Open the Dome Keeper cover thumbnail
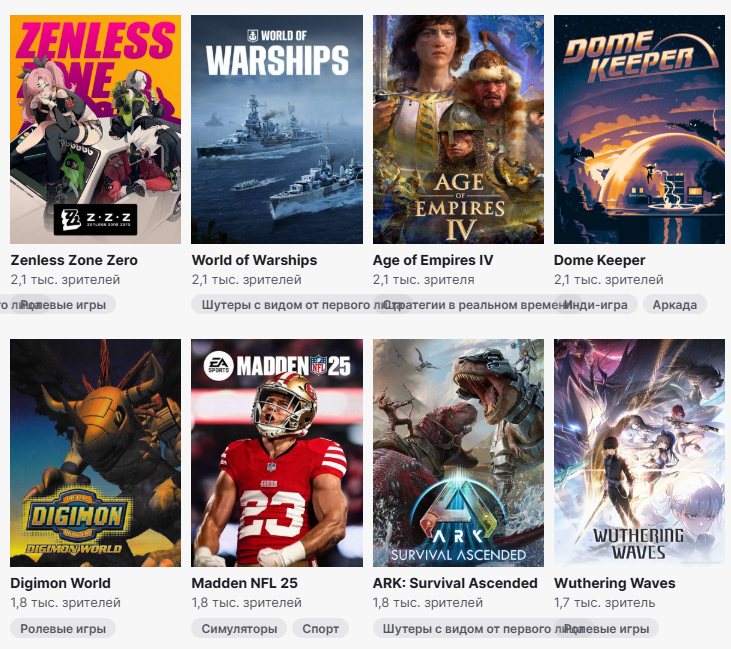The height and width of the screenshot is (649, 731). [639, 129]
